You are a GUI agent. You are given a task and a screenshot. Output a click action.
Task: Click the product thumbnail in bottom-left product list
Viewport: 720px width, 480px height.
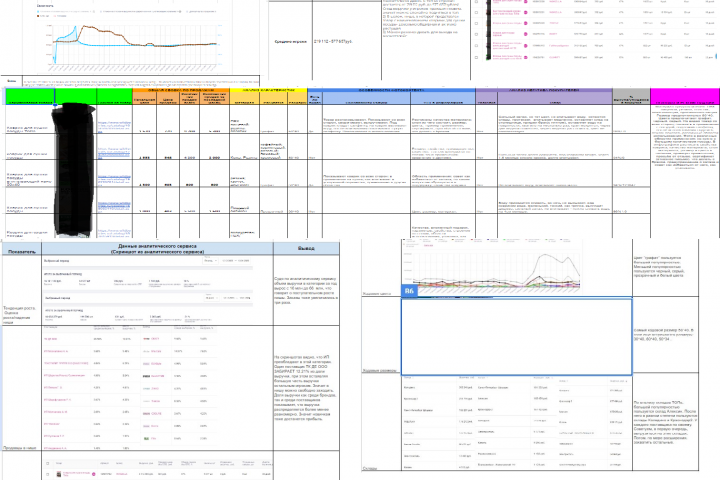pyautogui.click(x=58, y=474)
